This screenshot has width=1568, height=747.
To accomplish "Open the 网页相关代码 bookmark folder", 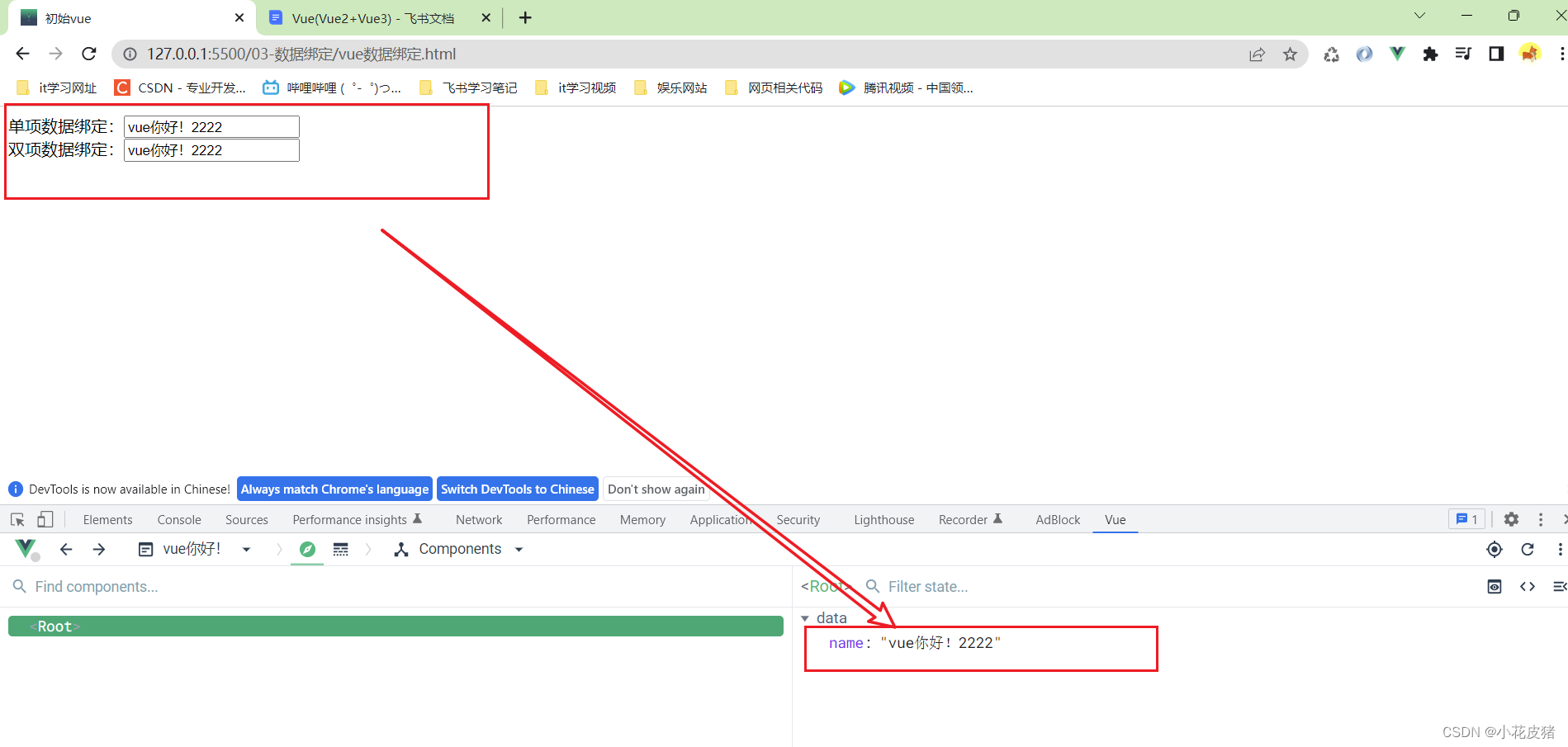I will tap(774, 87).
